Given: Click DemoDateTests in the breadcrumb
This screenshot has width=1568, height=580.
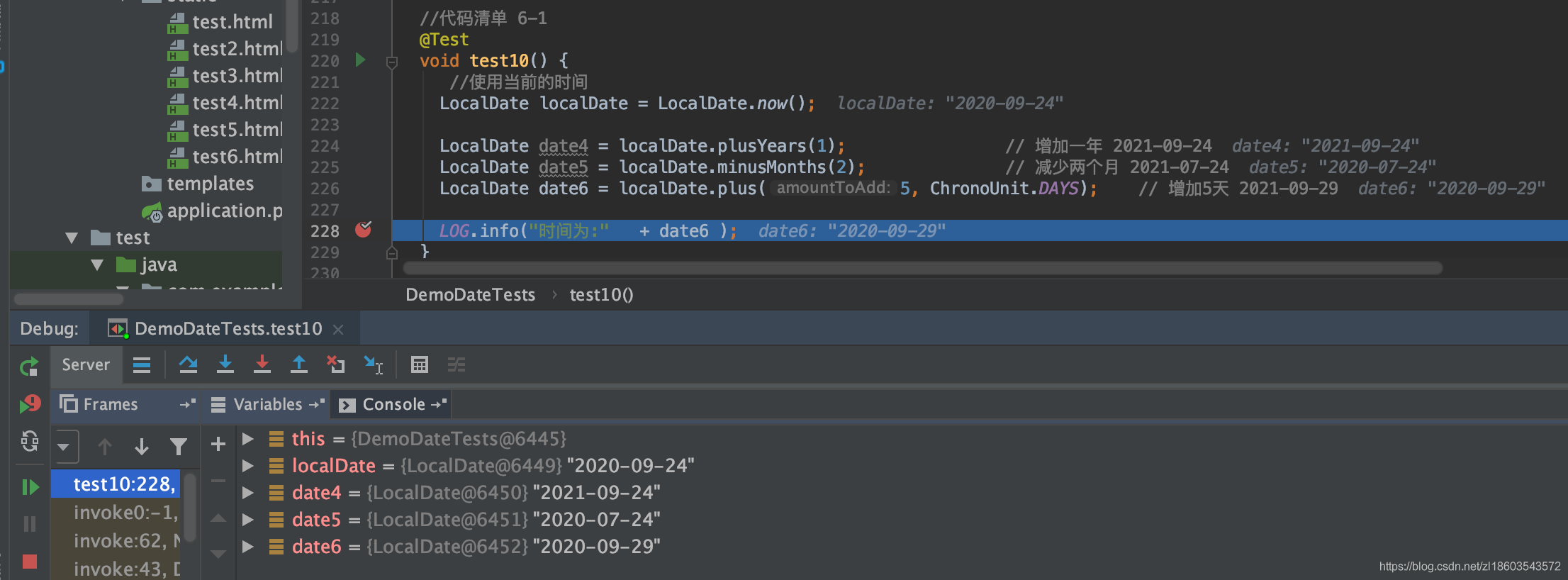Looking at the screenshot, I should click(x=470, y=295).
